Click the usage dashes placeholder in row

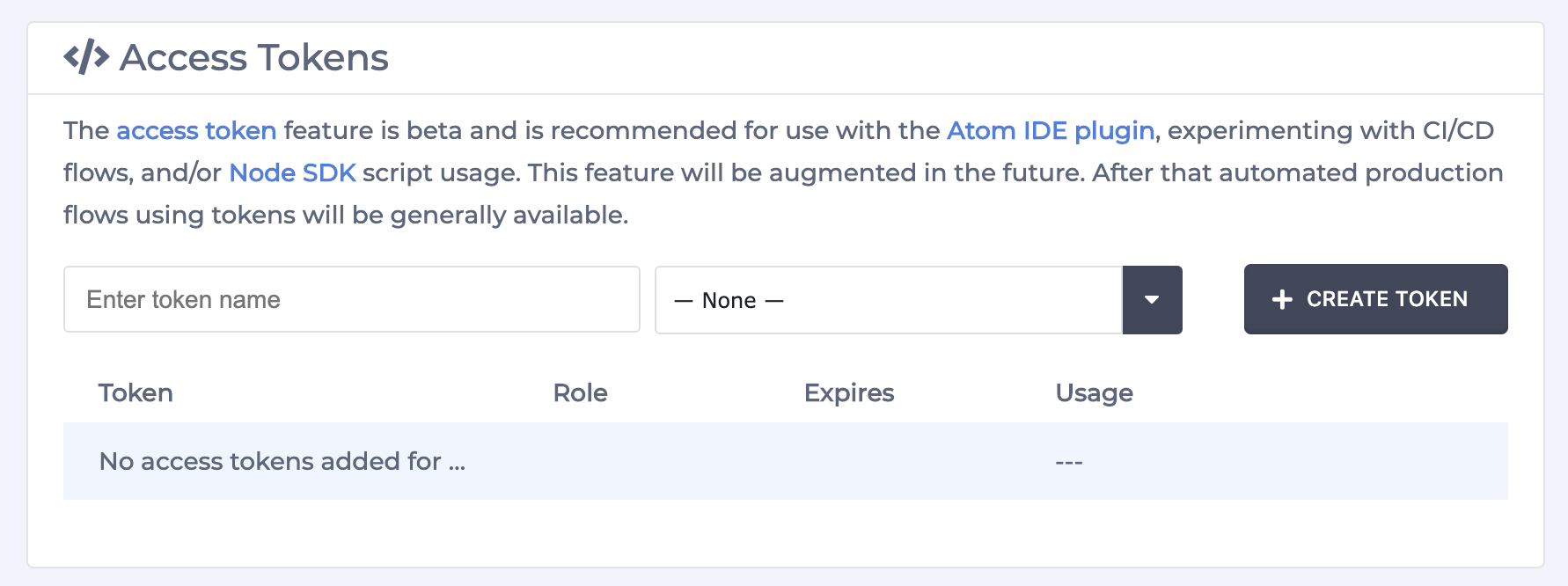tap(1069, 462)
